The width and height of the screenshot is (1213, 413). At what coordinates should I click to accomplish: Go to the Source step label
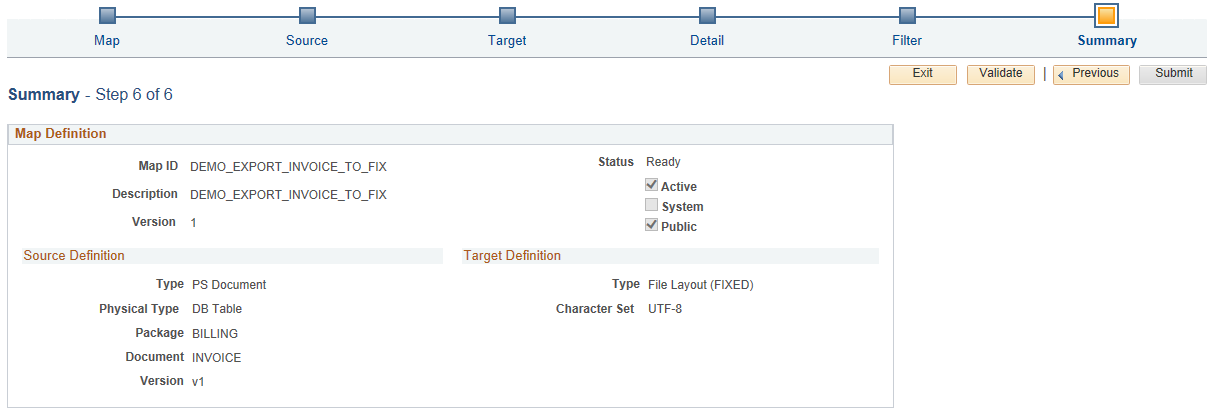(307, 41)
